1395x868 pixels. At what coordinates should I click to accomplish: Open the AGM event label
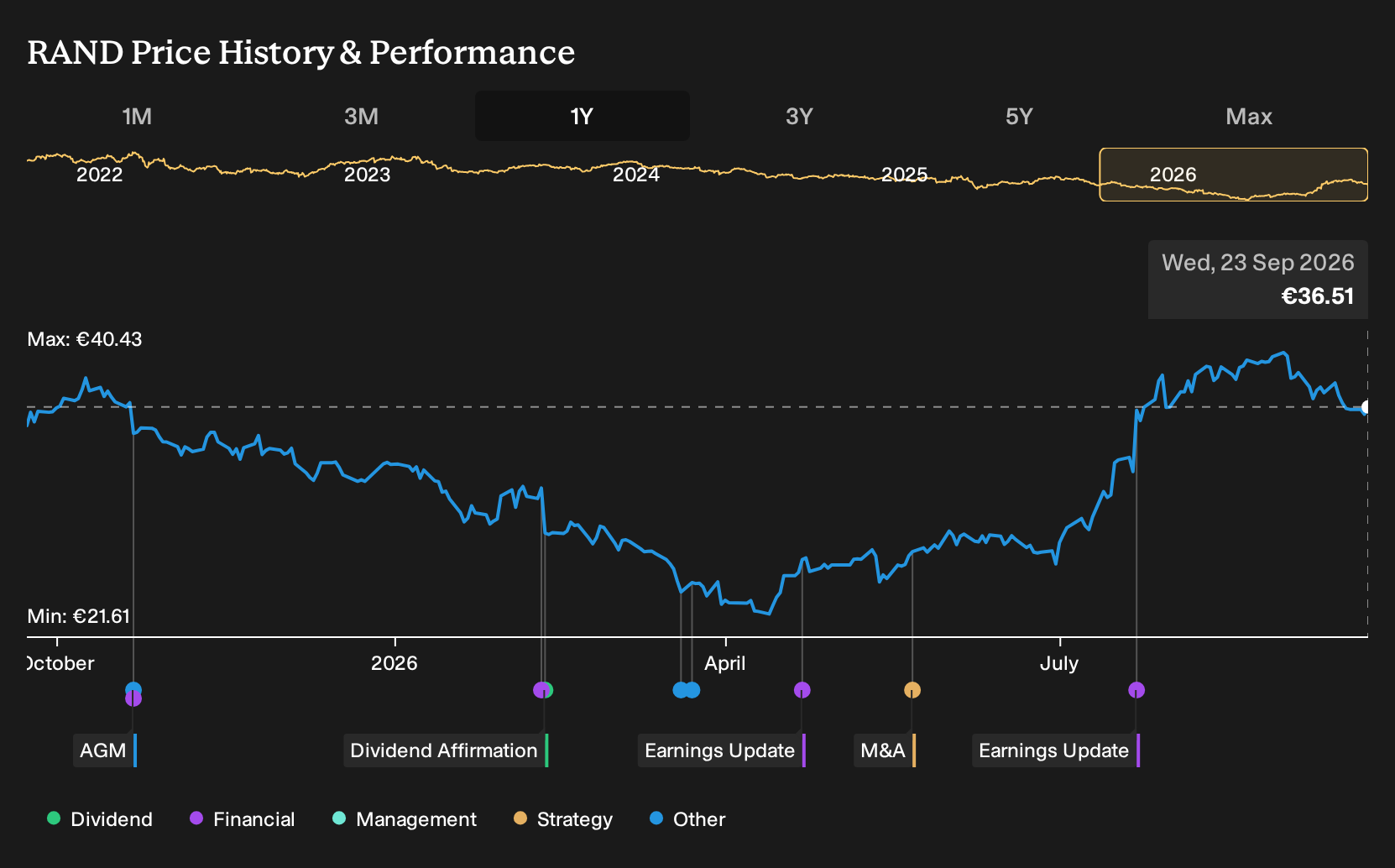104,750
